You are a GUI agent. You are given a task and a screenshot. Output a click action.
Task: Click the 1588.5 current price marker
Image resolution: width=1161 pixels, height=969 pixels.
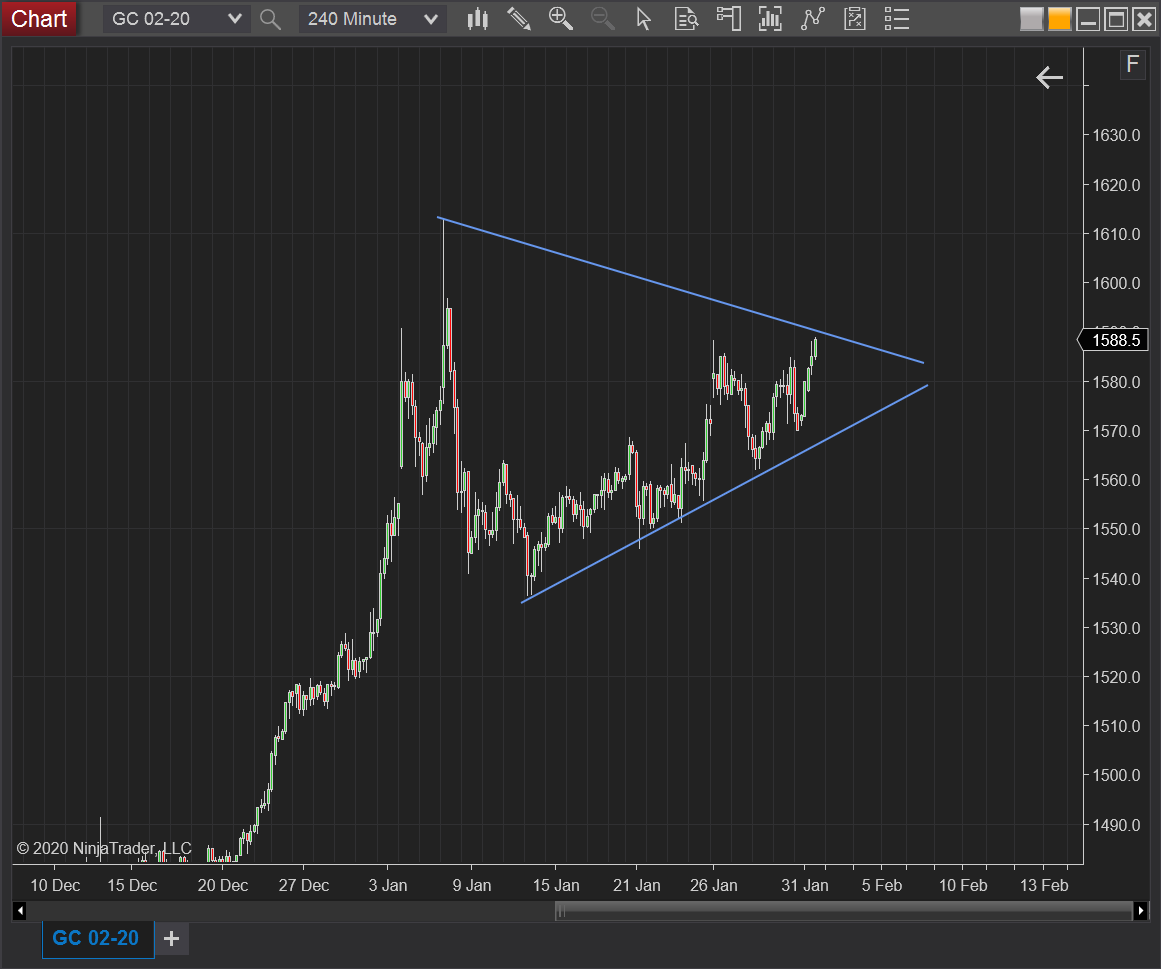1113,340
